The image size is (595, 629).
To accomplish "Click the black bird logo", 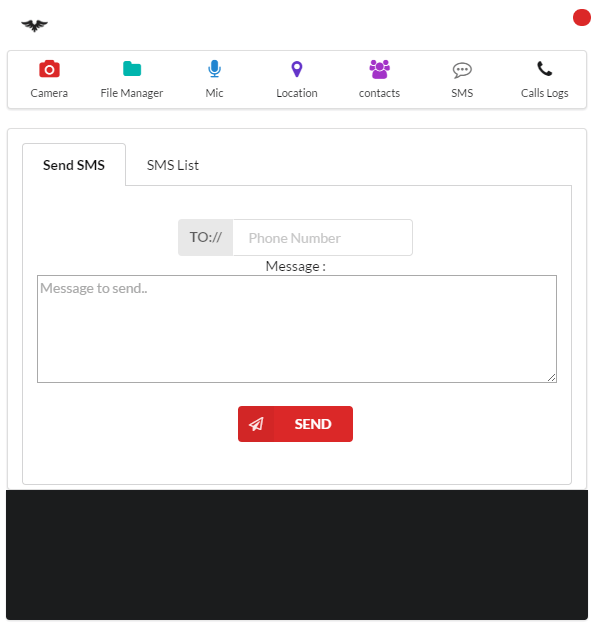I will (x=35, y=26).
